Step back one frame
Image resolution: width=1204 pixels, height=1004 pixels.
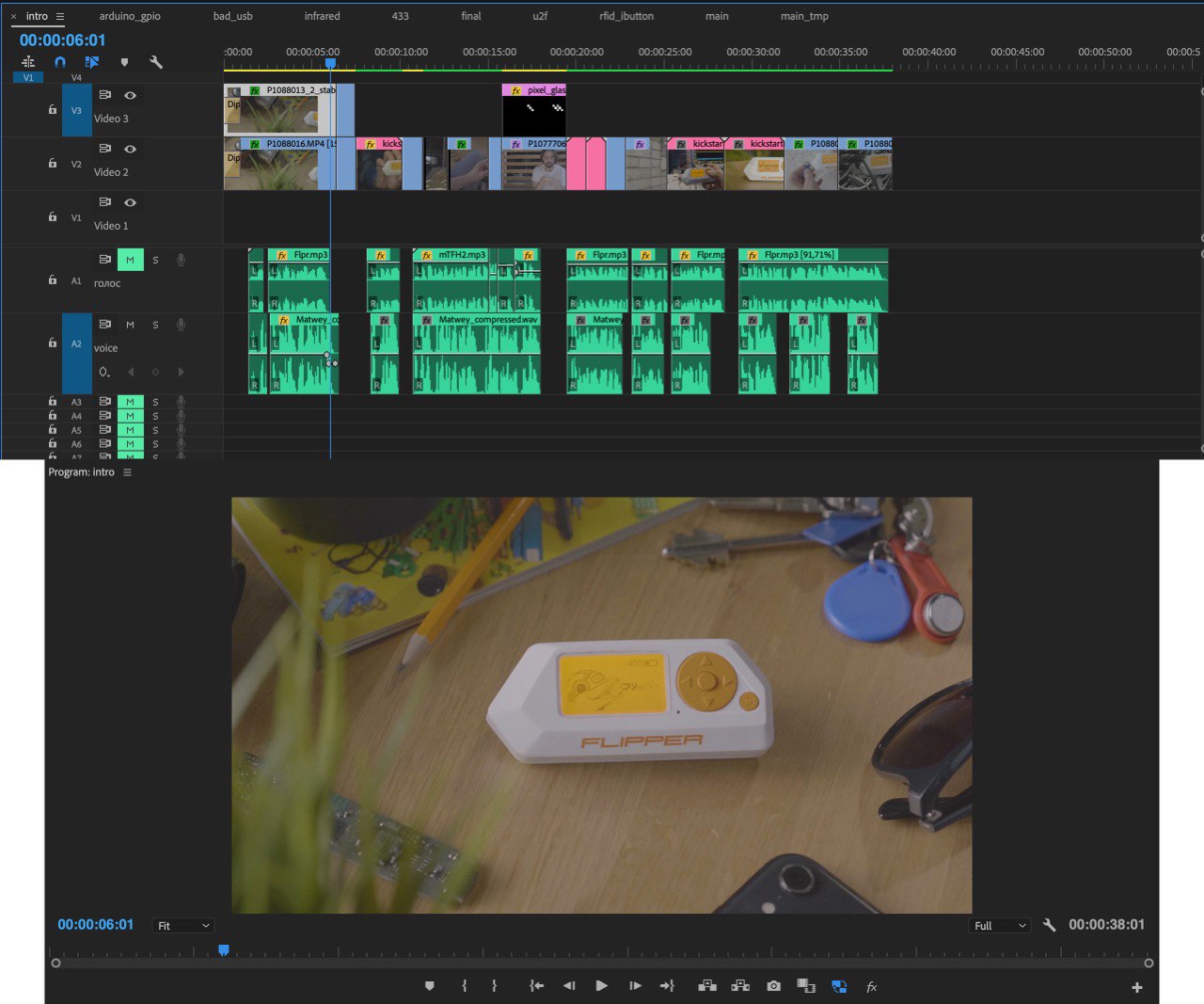pos(569,986)
